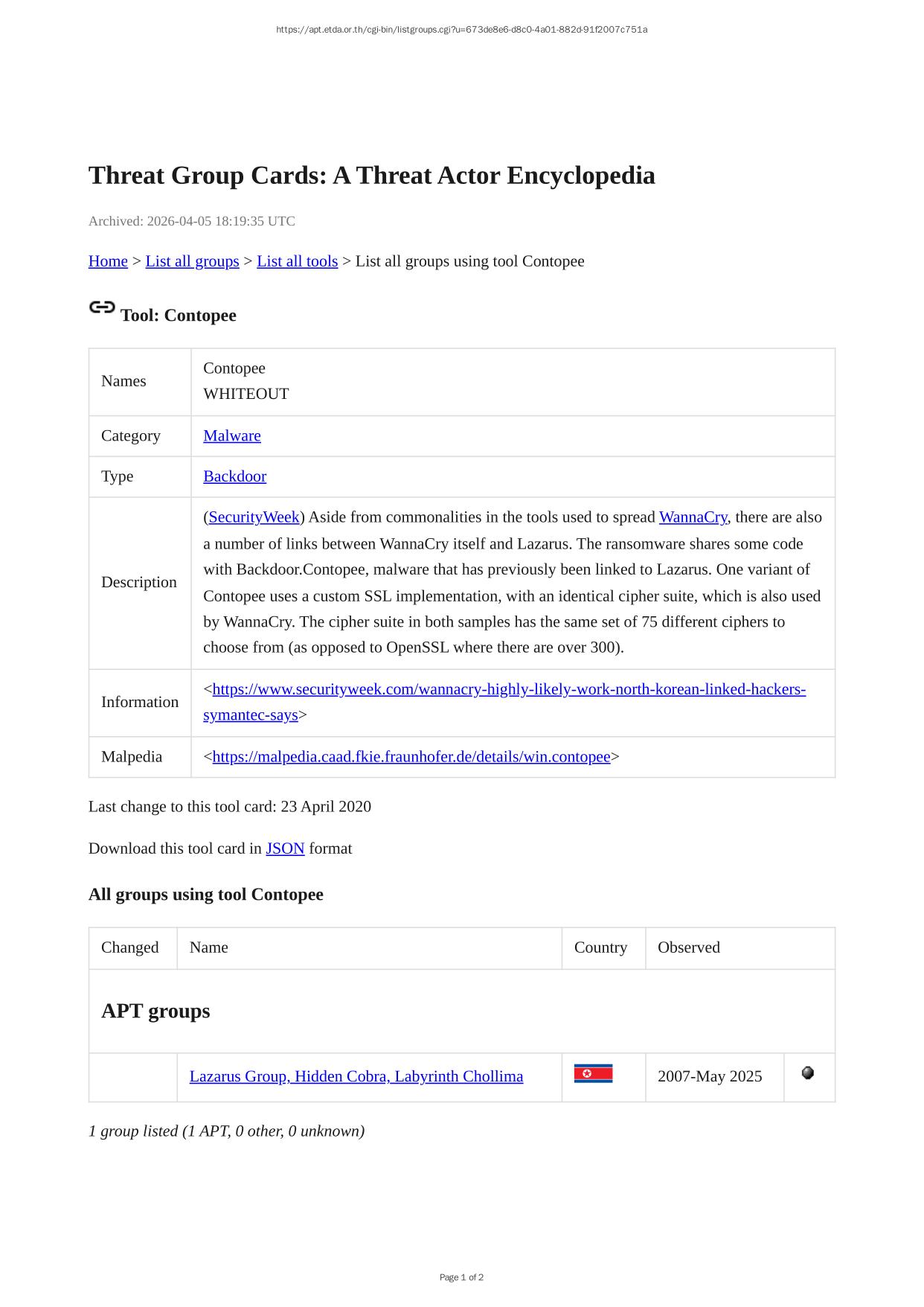Click the page title Threat Group Cards
This screenshot has height=1307, width=924.
click(371, 176)
